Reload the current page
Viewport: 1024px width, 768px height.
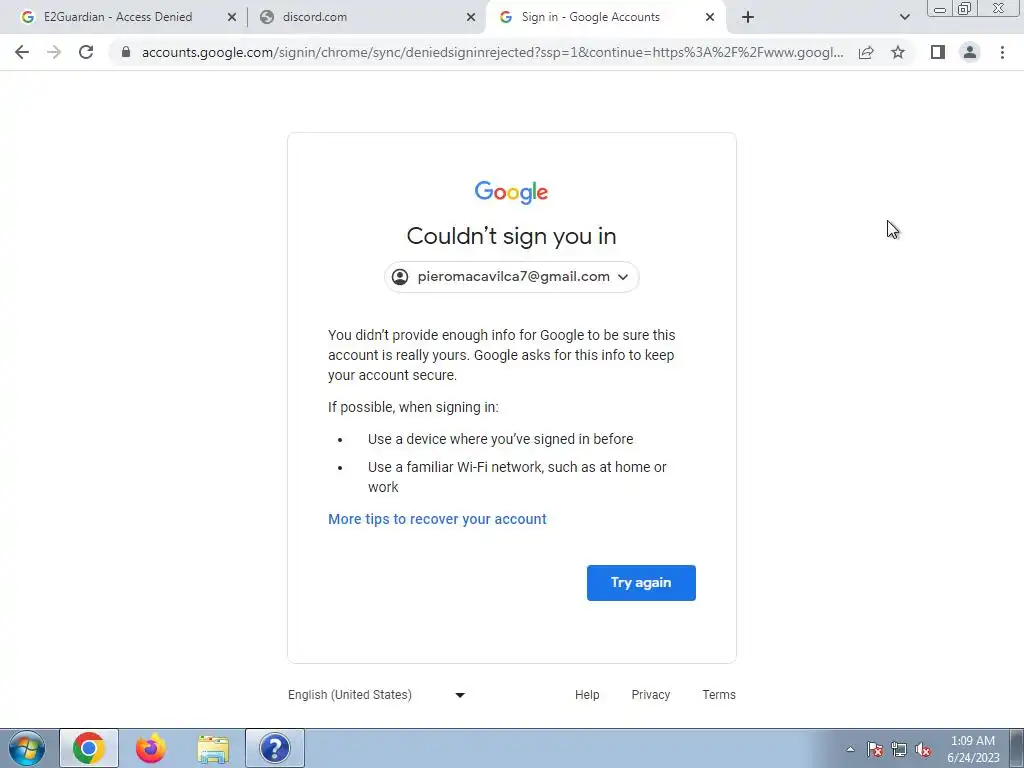pyautogui.click(x=86, y=52)
